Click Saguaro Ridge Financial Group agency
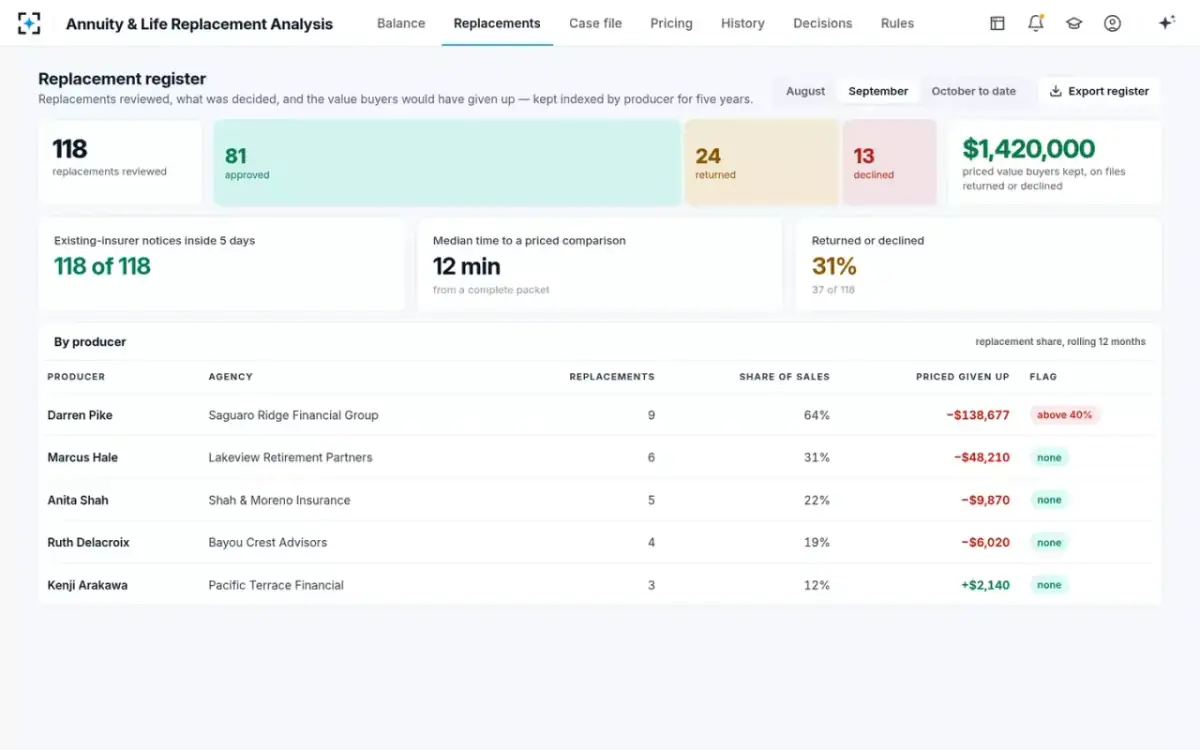The width and height of the screenshot is (1200, 750). pyautogui.click(x=293, y=415)
